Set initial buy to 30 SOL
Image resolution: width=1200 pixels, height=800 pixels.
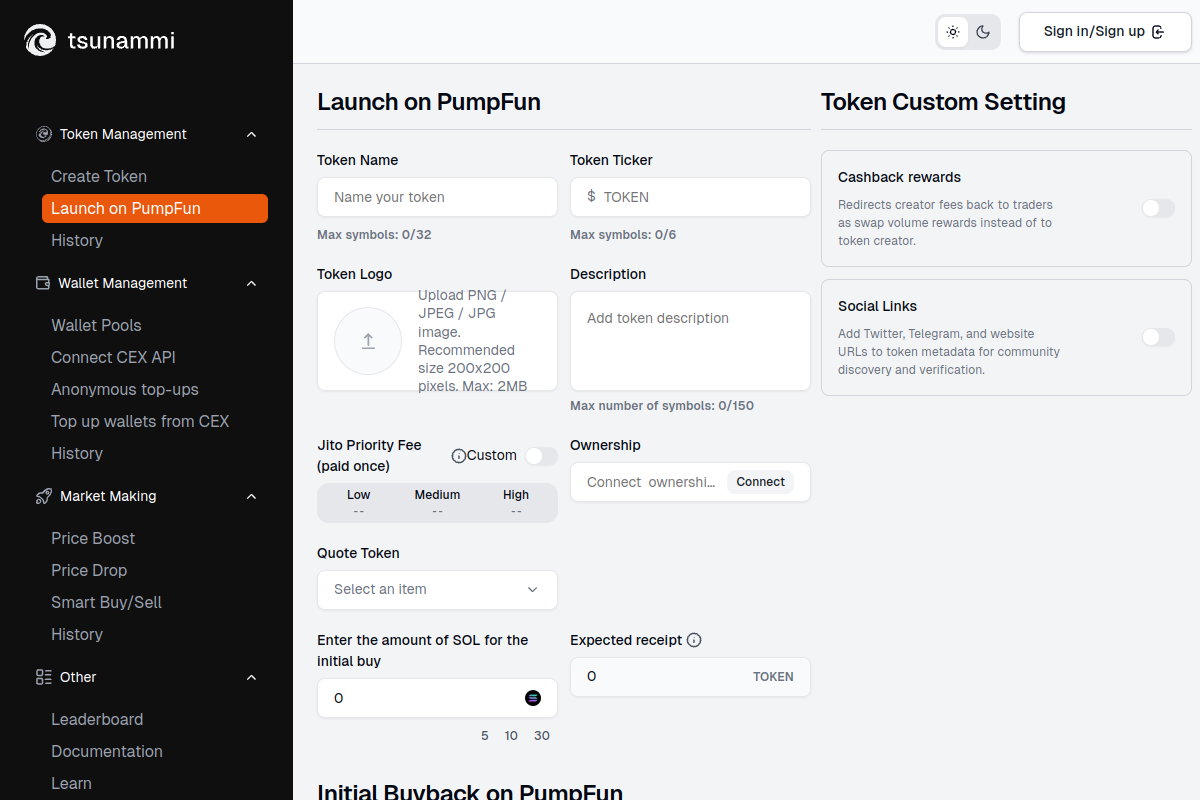click(x=542, y=736)
